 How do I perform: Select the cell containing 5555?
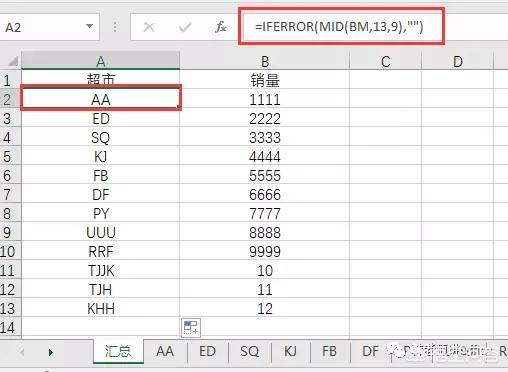pyautogui.click(x=265, y=175)
